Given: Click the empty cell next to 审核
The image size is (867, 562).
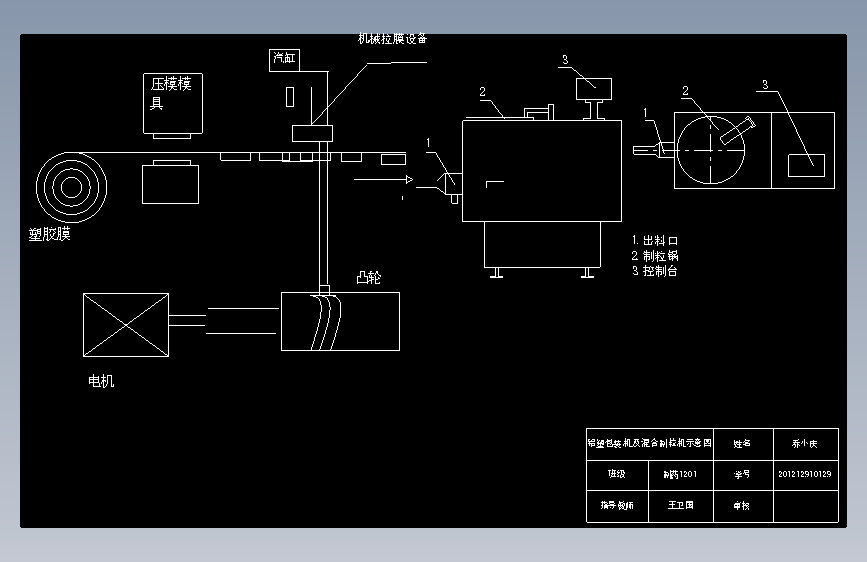Looking at the screenshot, I should pos(806,506).
